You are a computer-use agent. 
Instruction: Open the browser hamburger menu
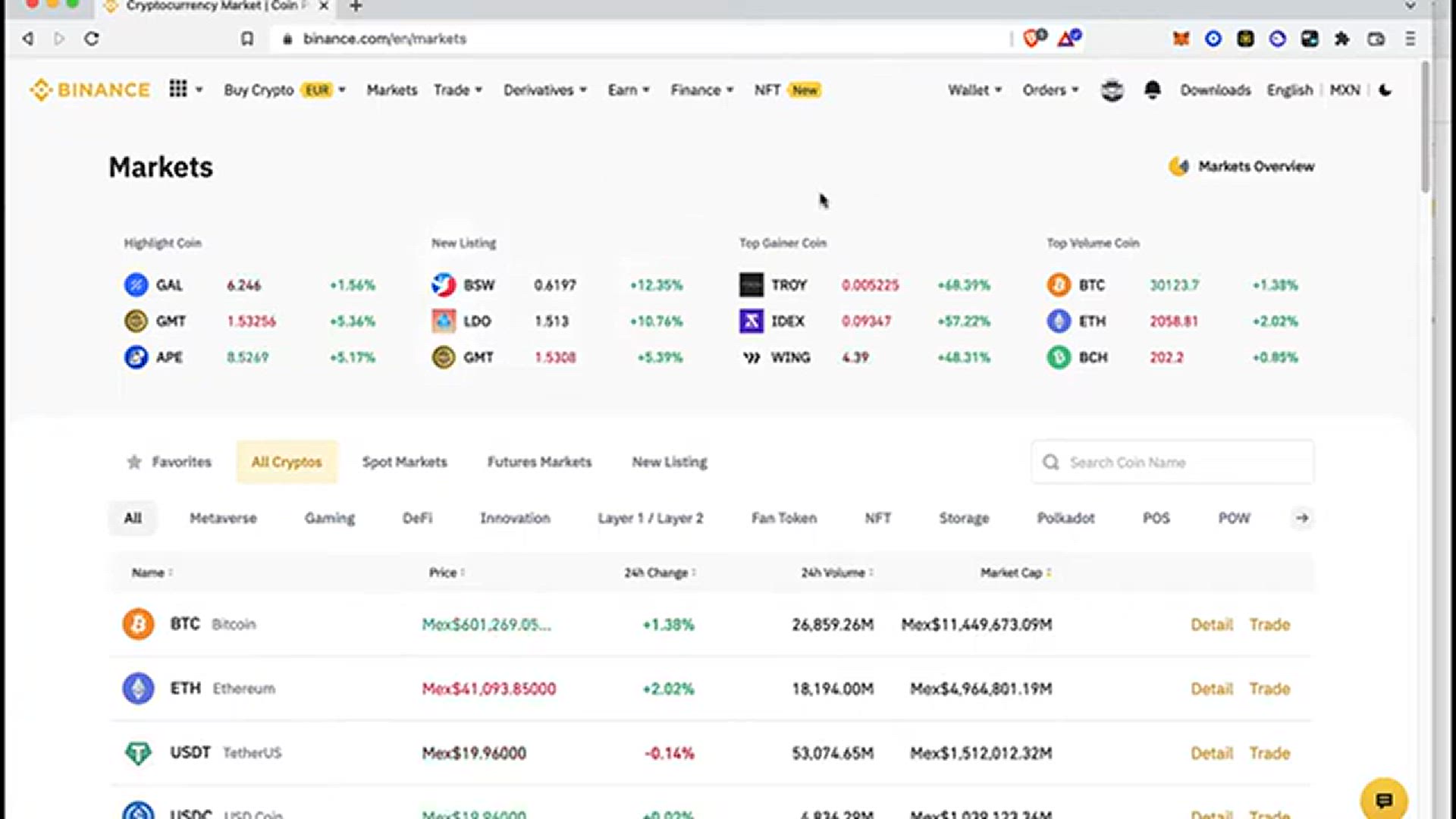coord(1410,39)
